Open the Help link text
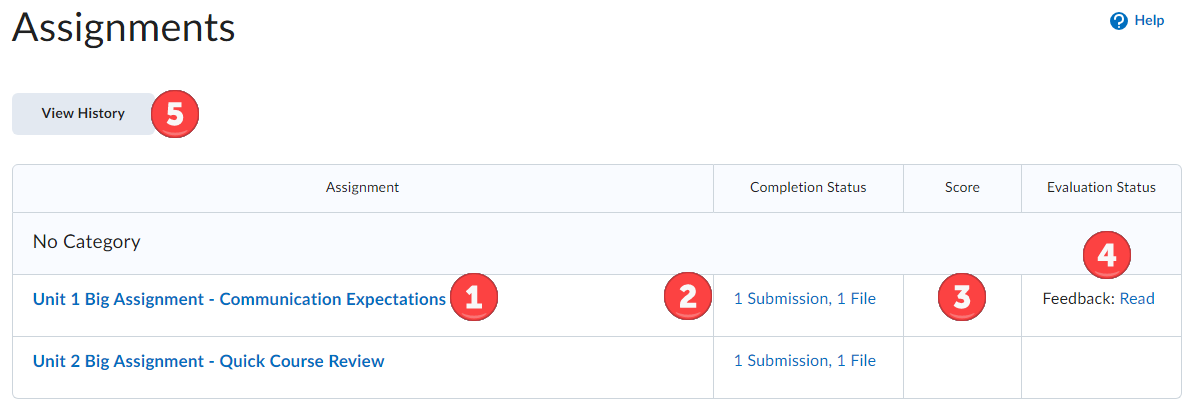 (1149, 20)
